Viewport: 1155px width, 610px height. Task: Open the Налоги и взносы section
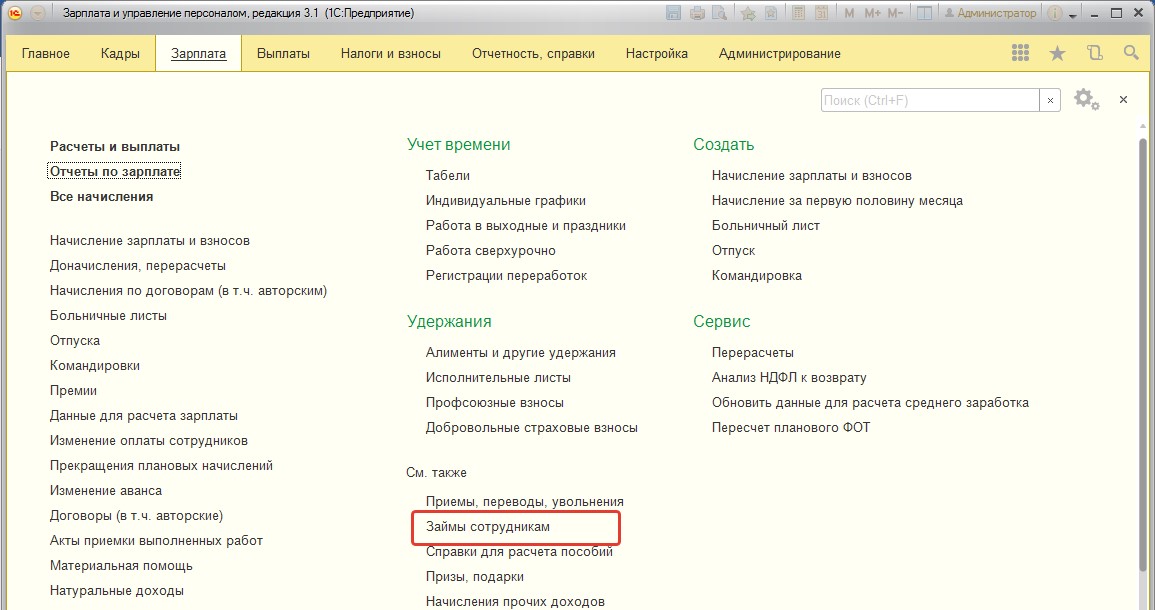pos(391,53)
